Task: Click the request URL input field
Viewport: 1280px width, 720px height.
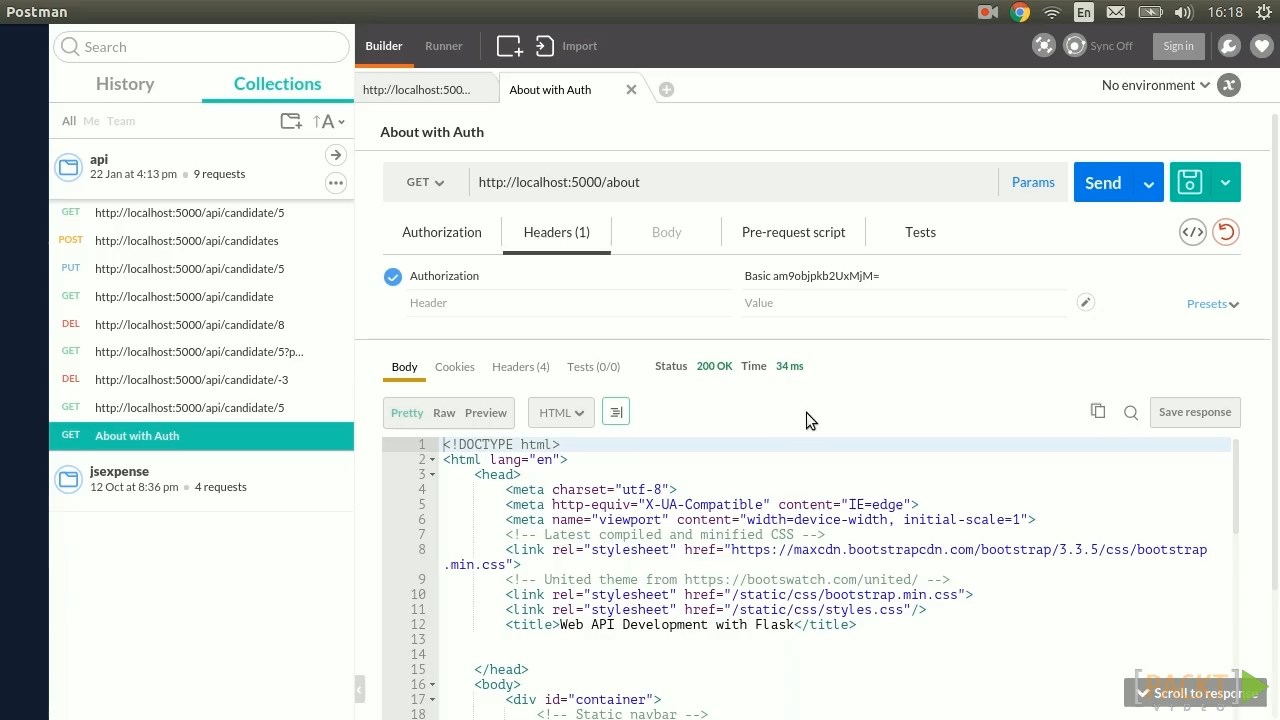Action: tap(733, 182)
